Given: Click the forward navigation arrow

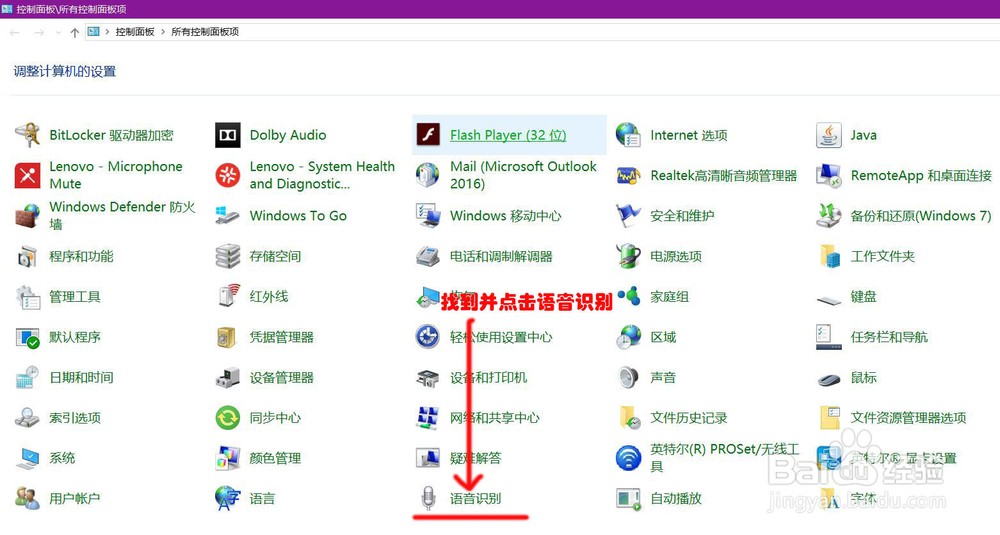Looking at the screenshot, I should (39, 32).
